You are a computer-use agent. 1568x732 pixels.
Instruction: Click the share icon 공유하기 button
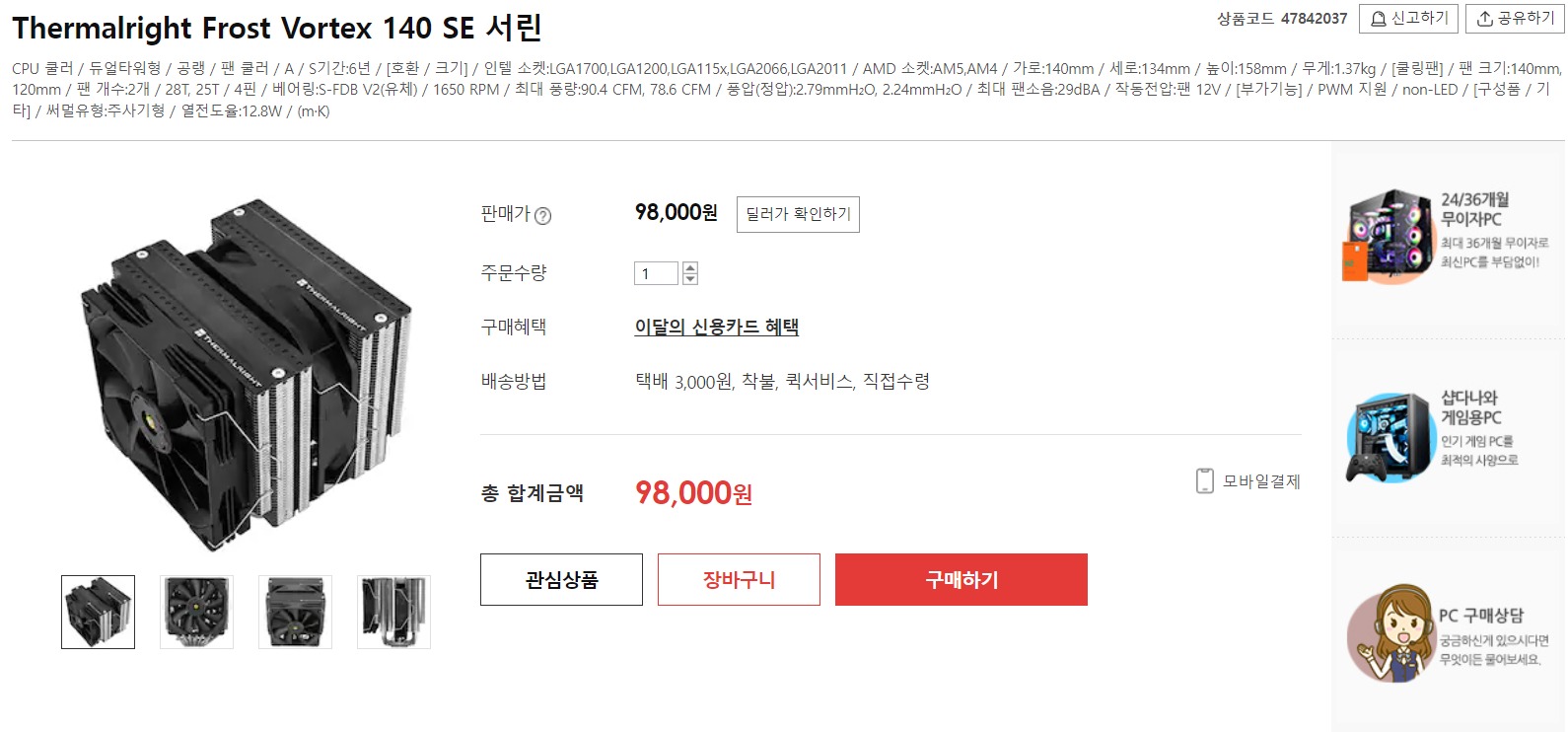tap(1484, 19)
